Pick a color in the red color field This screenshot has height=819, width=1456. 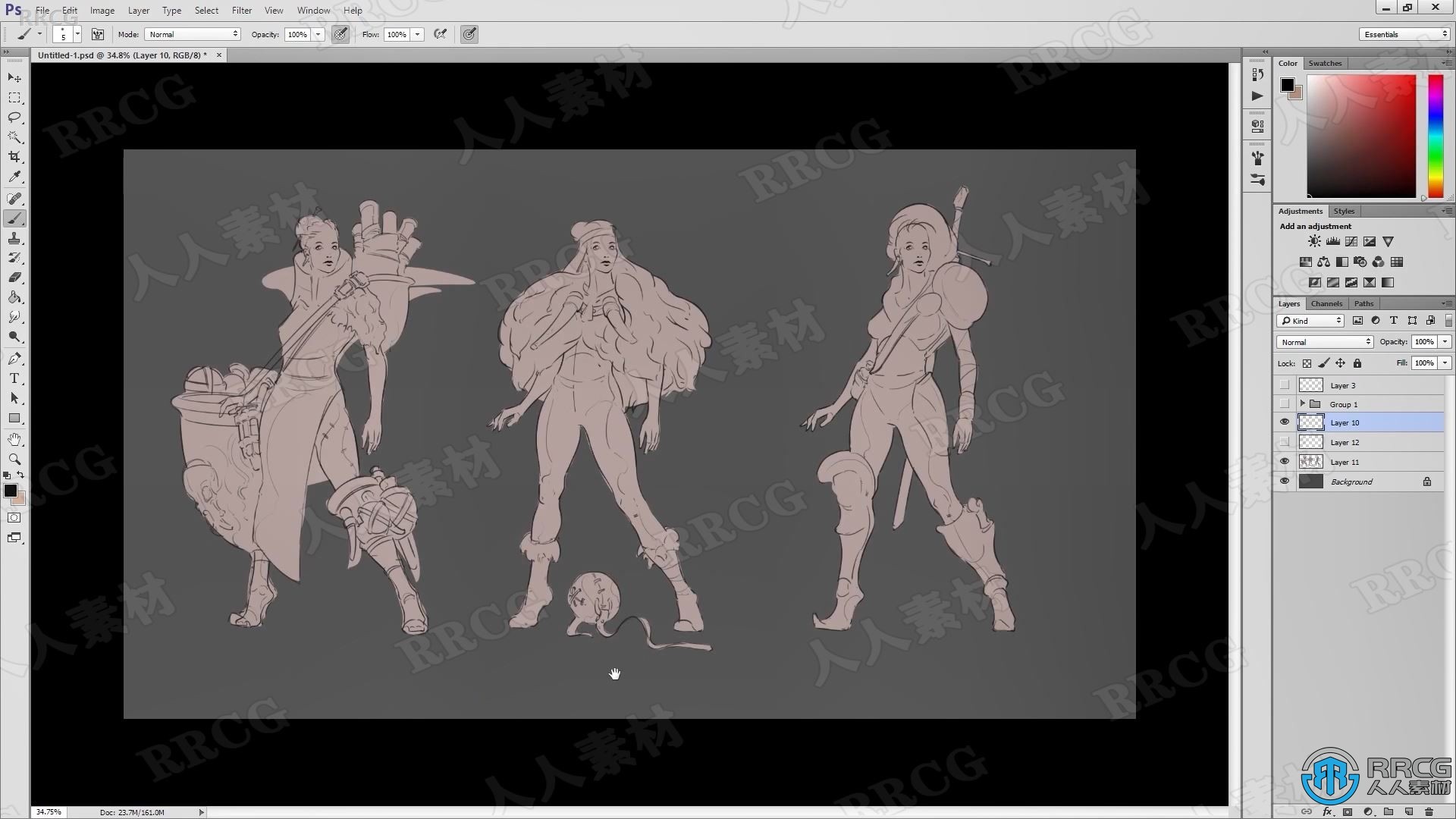pyautogui.click(x=1361, y=136)
